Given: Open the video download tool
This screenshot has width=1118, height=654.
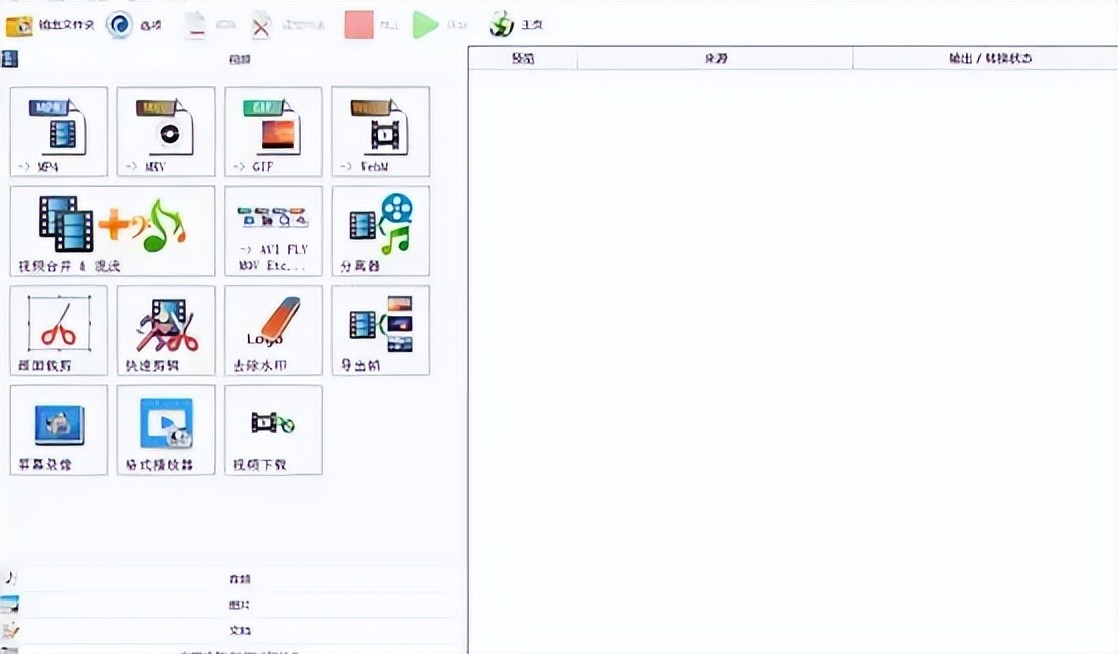Looking at the screenshot, I should click(x=273, y=430).
